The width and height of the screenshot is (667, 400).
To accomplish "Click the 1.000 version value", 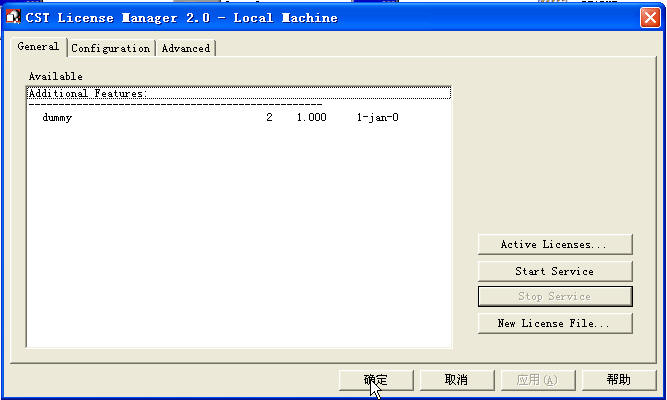I will point(311,117).
